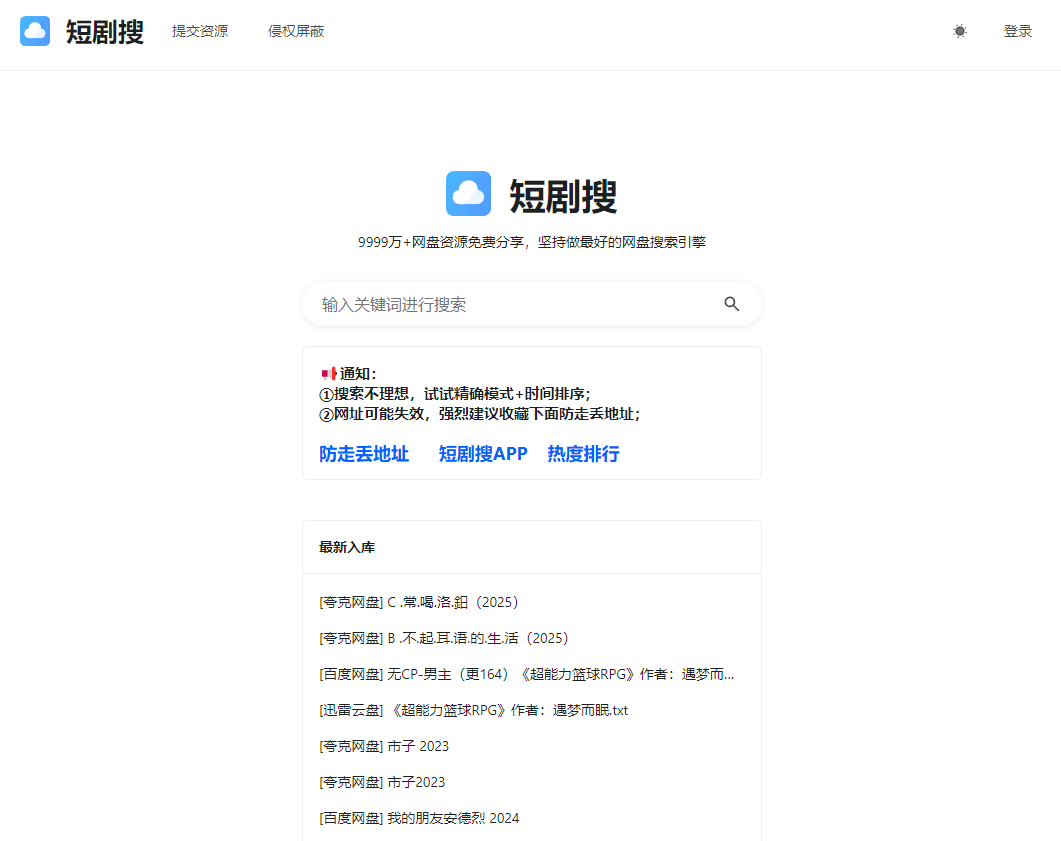Open 百度网盘 无CP-男主 超能力篮球RPG entry
1061x841 pixels.
(526, 674)
